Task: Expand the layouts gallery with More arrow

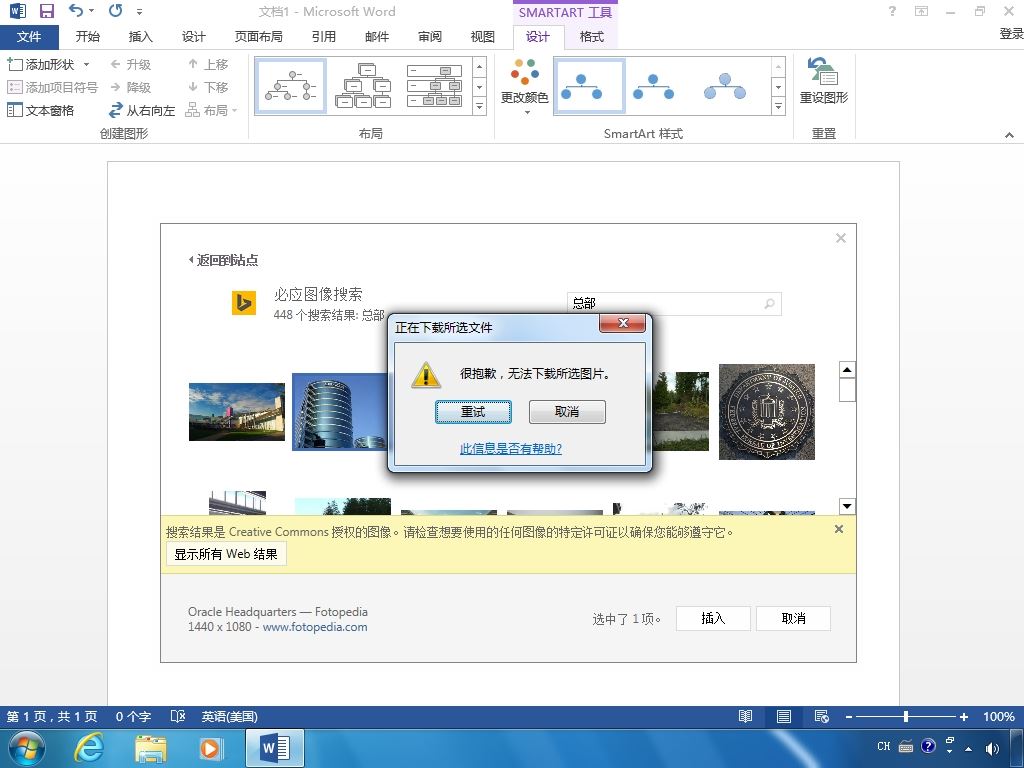Action: click(x=479, y=106)
